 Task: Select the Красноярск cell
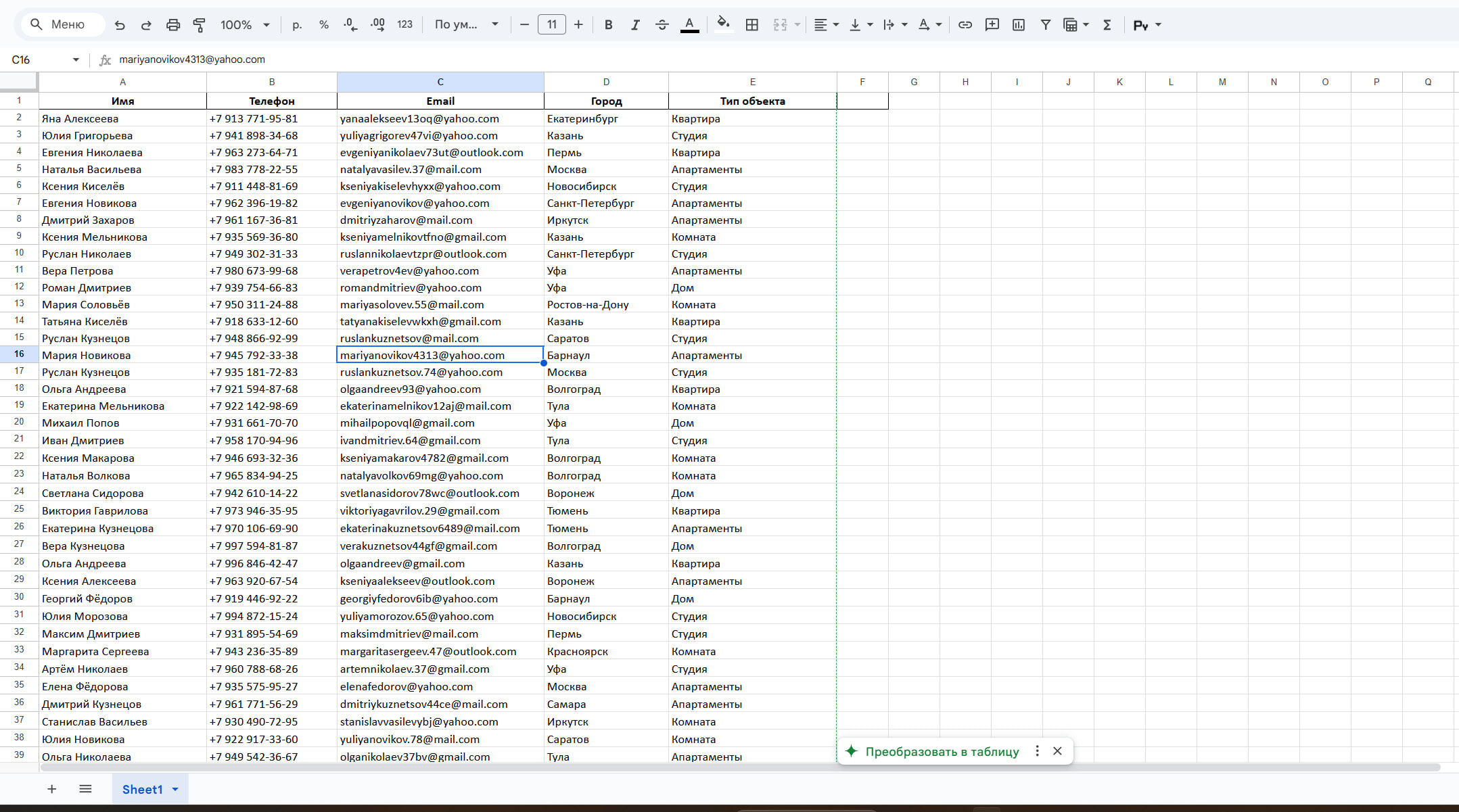(x=606, y=651)
